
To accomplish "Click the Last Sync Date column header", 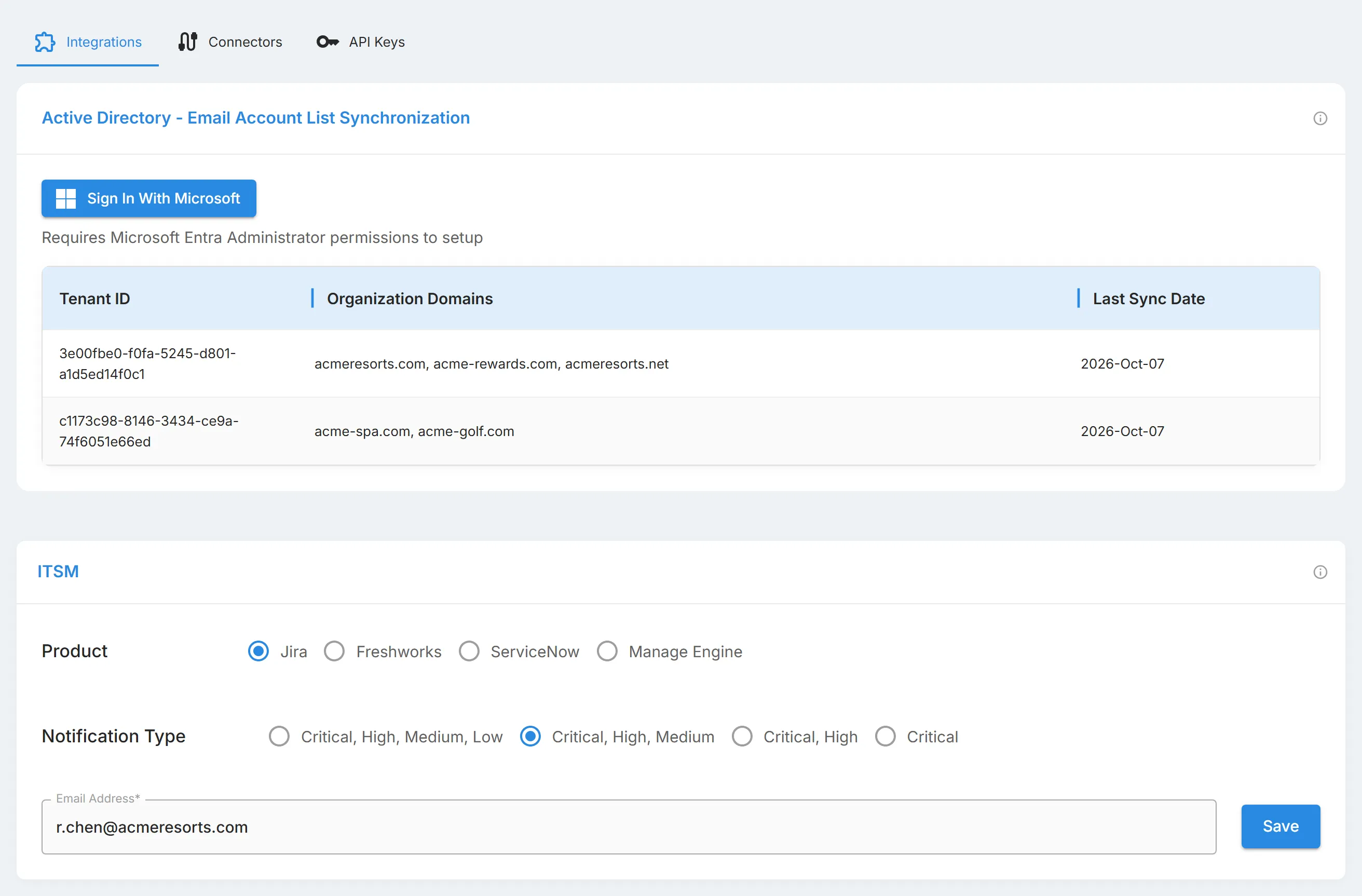I will pyautogui.click(x=1149, y=298).
